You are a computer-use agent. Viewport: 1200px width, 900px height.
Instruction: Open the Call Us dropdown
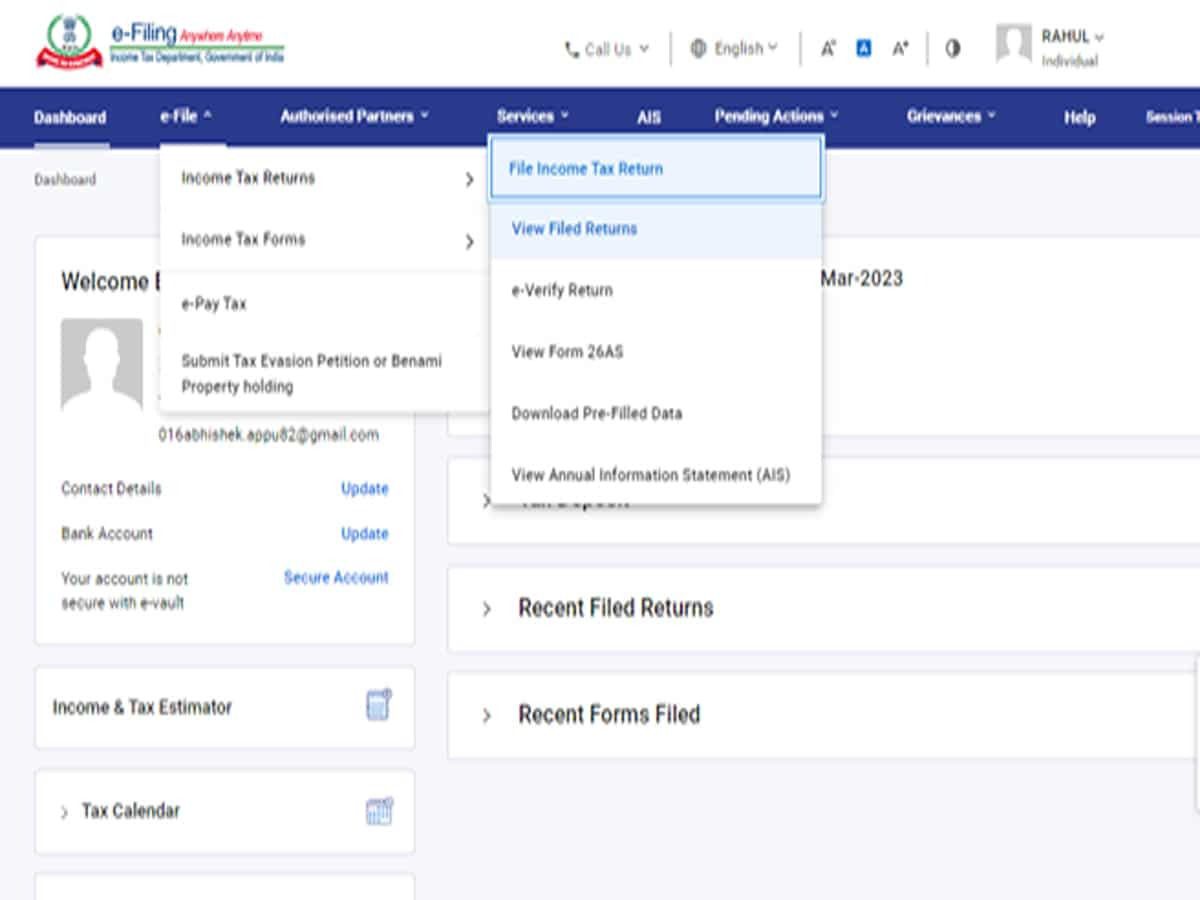(607, 49)
